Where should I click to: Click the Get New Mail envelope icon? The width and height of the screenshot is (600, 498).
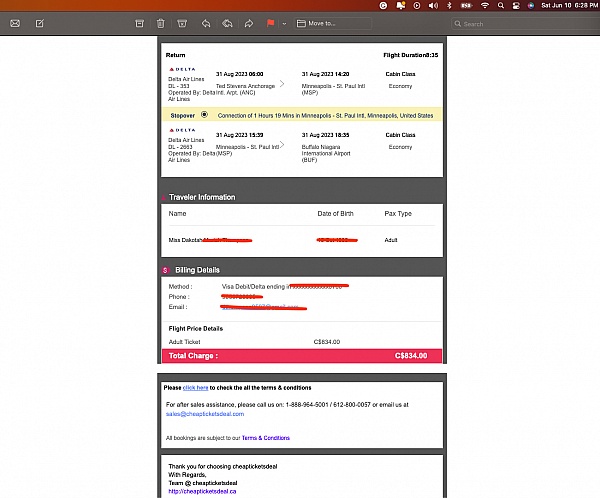tap(15, 24)
